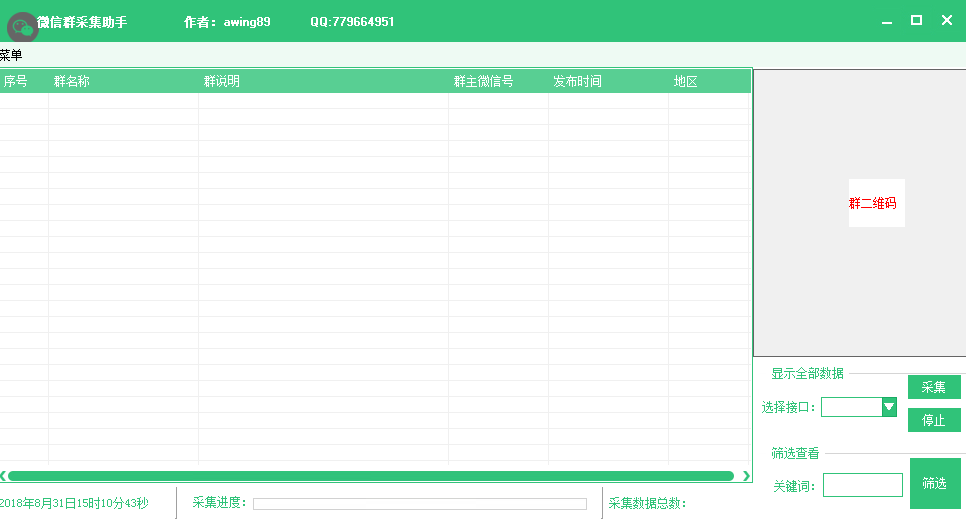Click the 群二维码 preview image
966x526 pixels.
(876, 203)
